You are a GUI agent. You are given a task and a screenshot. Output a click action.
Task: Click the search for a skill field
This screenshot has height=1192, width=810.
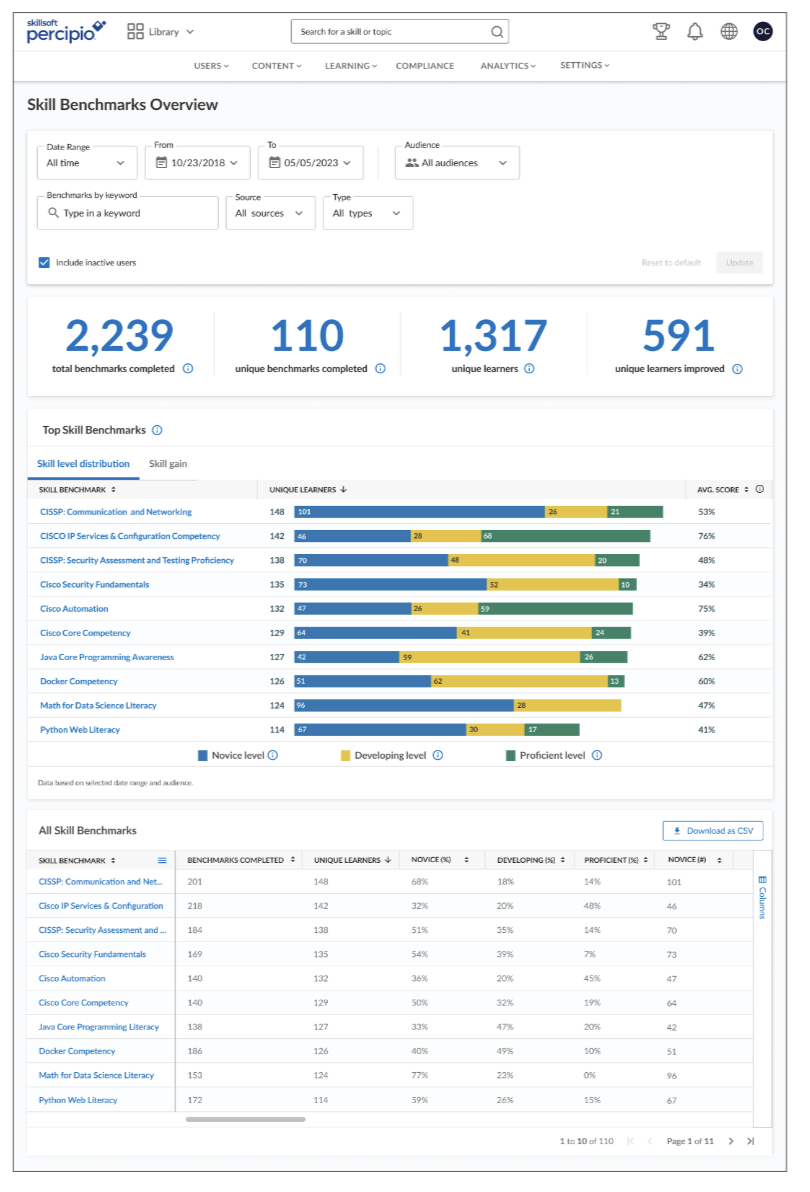[400, 32]
